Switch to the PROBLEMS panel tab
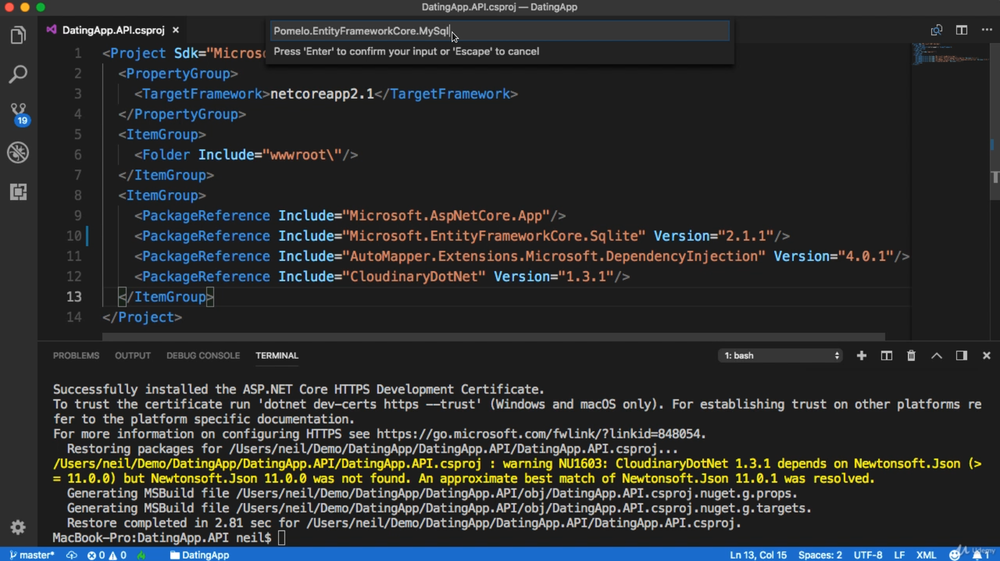This screenshot has width=1000, height=561. tap(76, 356)
